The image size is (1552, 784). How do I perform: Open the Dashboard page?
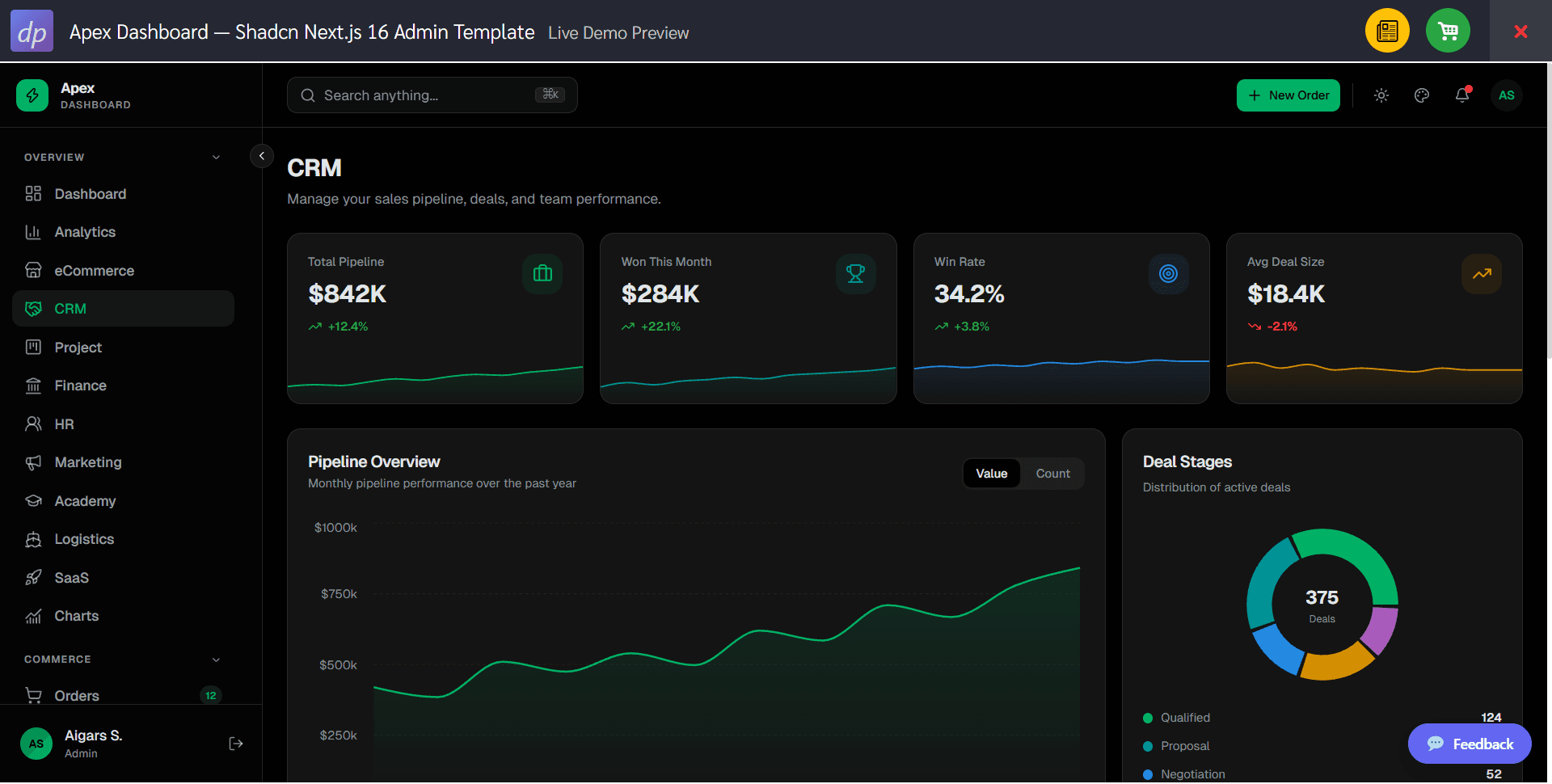(x=123, y=194)
